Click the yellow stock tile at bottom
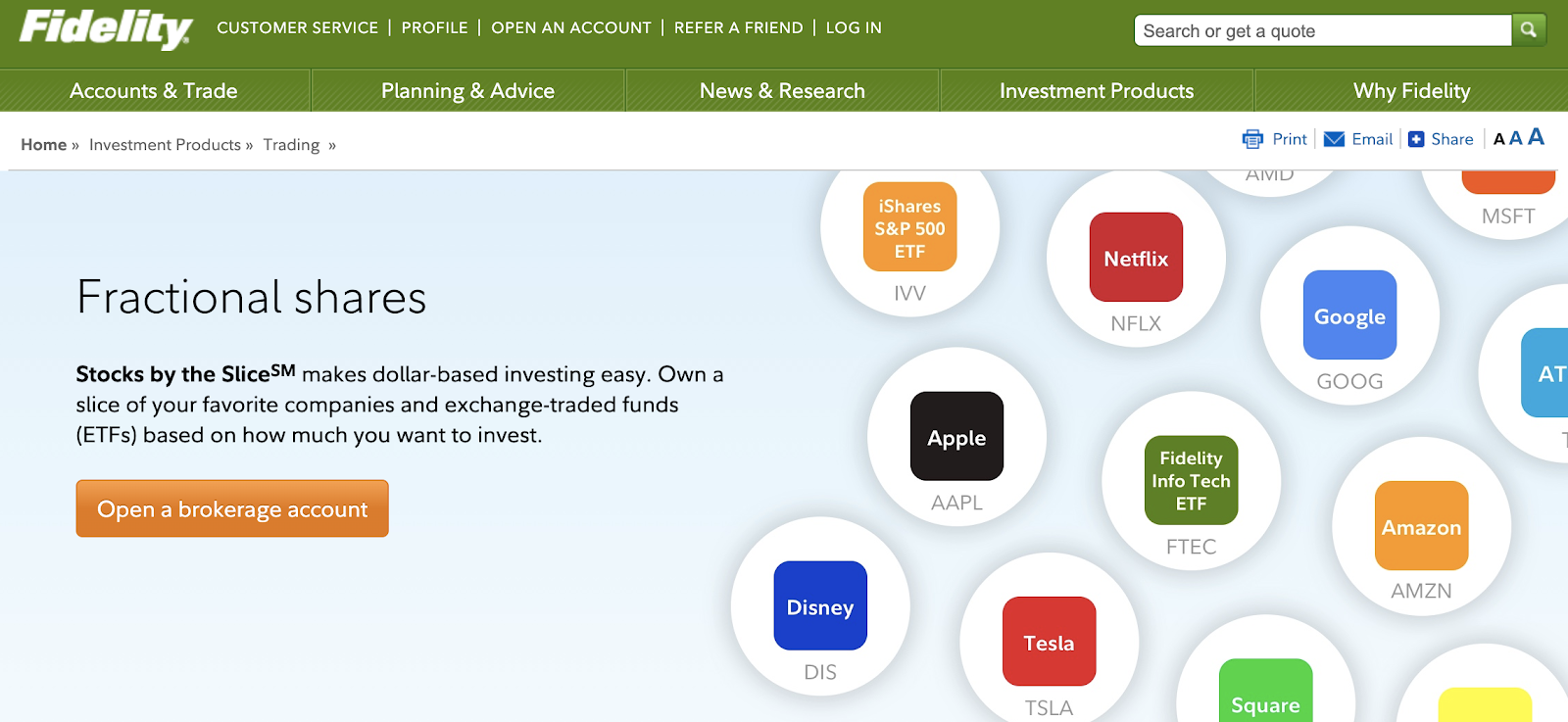This screenshot has width=1568, height=722. 1485,705
